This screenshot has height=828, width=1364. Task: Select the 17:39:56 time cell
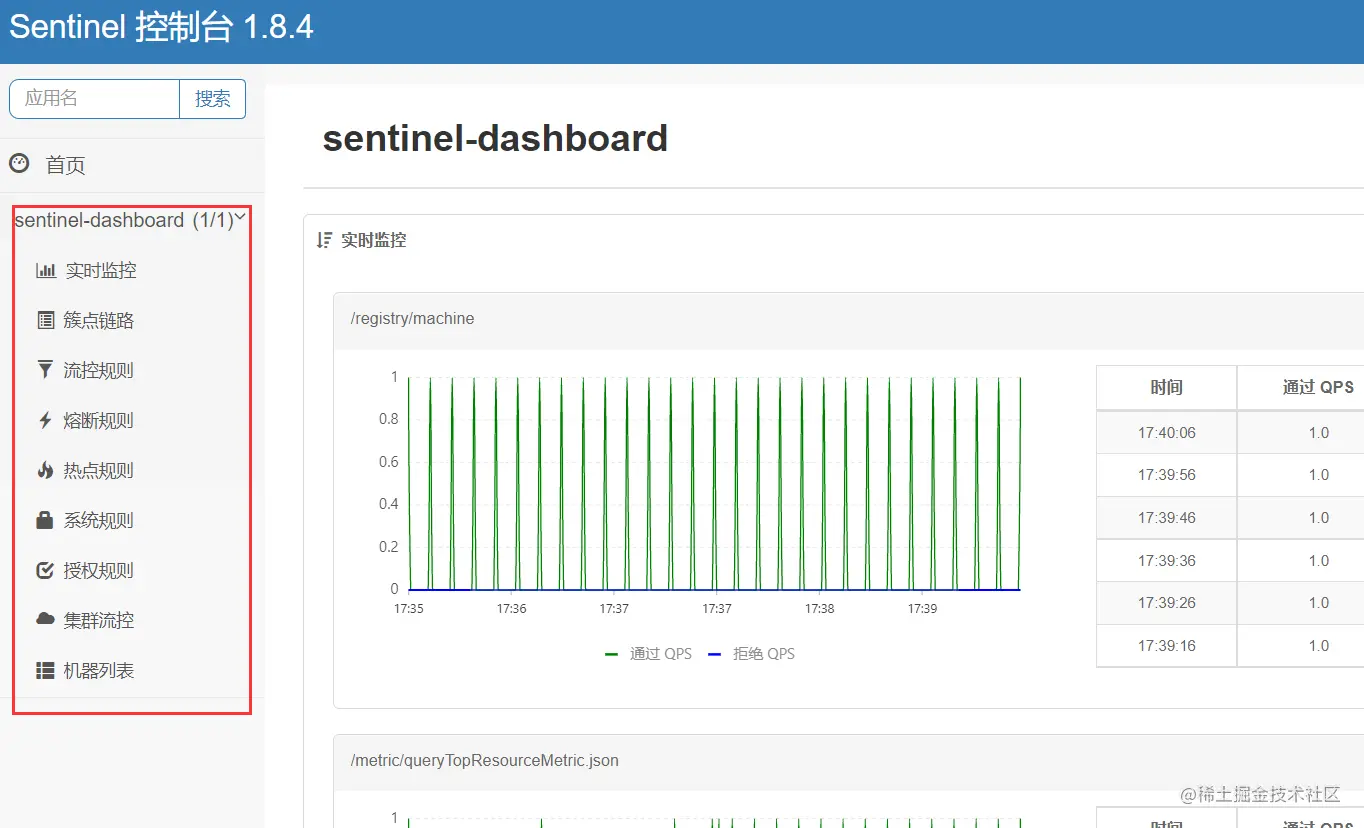1166,475
